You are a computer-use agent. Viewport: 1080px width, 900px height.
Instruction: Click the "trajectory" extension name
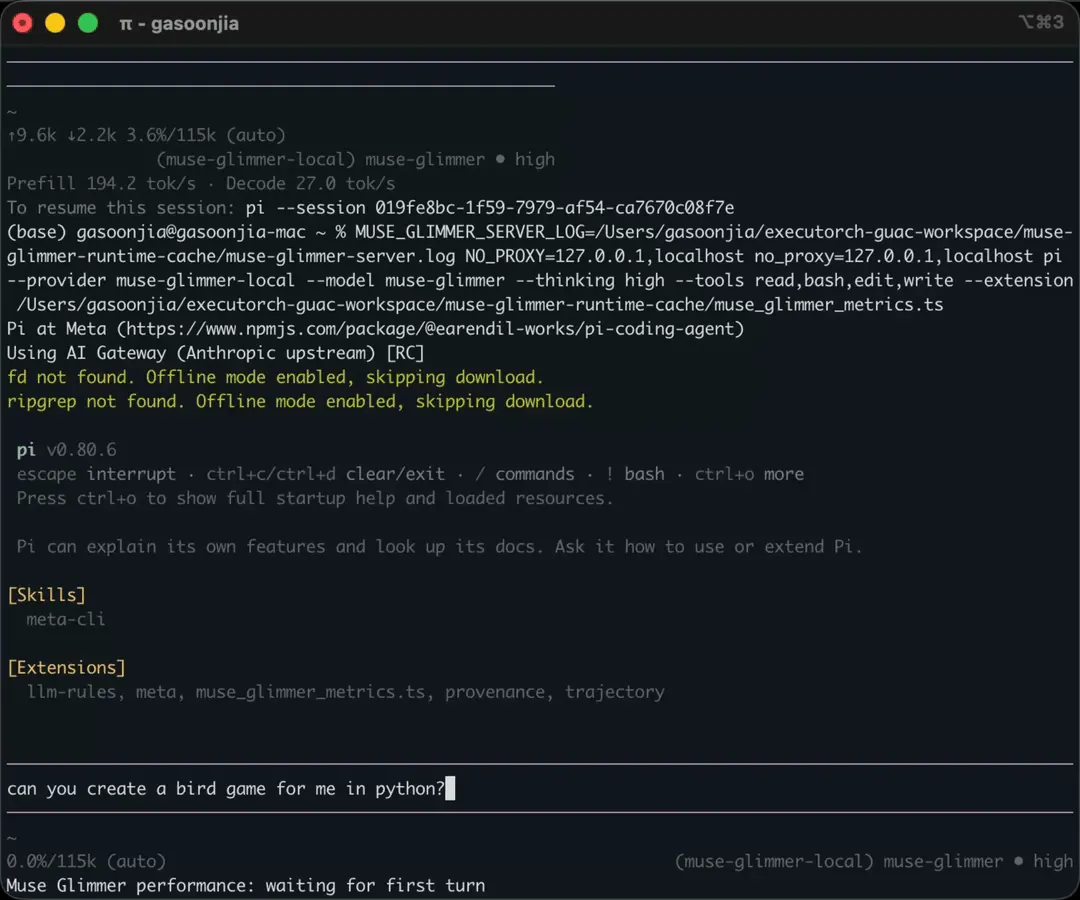click(614, 692)
